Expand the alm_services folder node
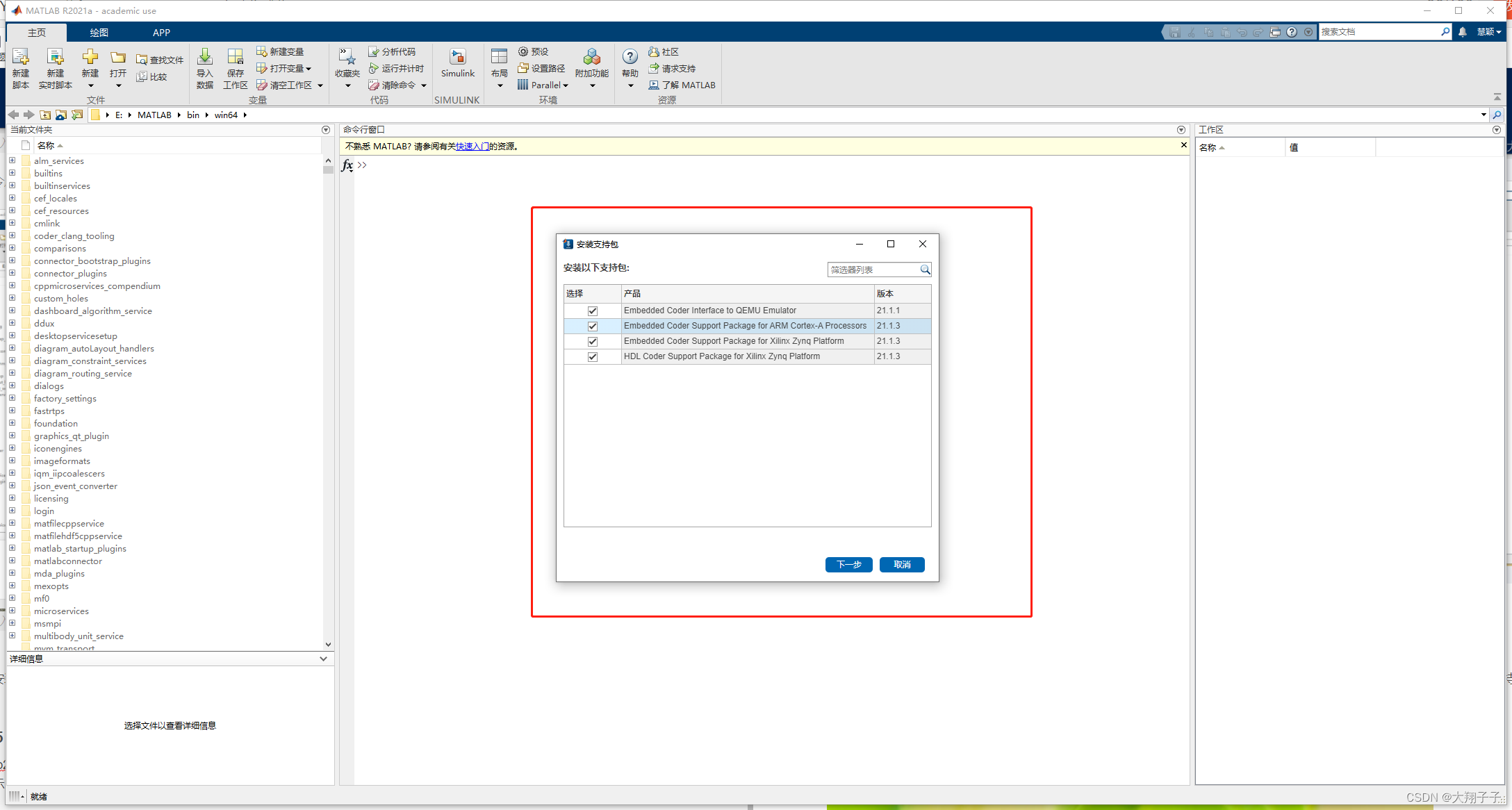This screenshot has height=810, width=1512. 13,160
